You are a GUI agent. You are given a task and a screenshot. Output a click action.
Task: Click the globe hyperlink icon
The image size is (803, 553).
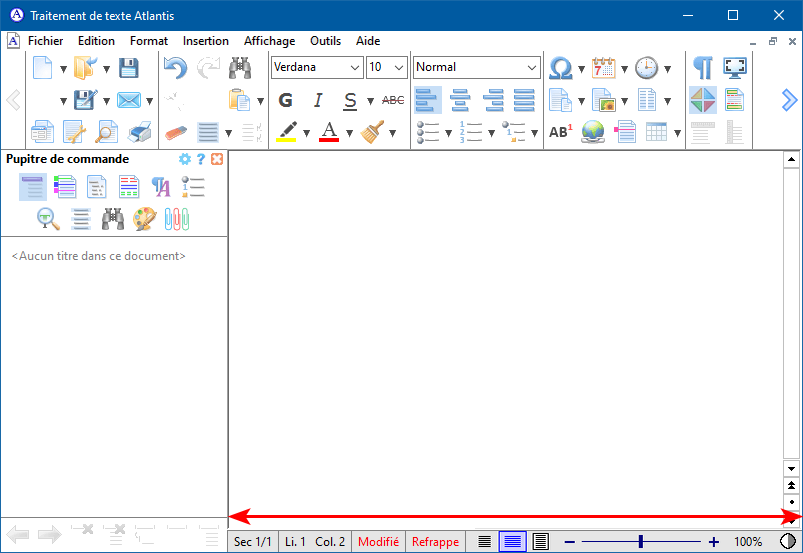592,131
